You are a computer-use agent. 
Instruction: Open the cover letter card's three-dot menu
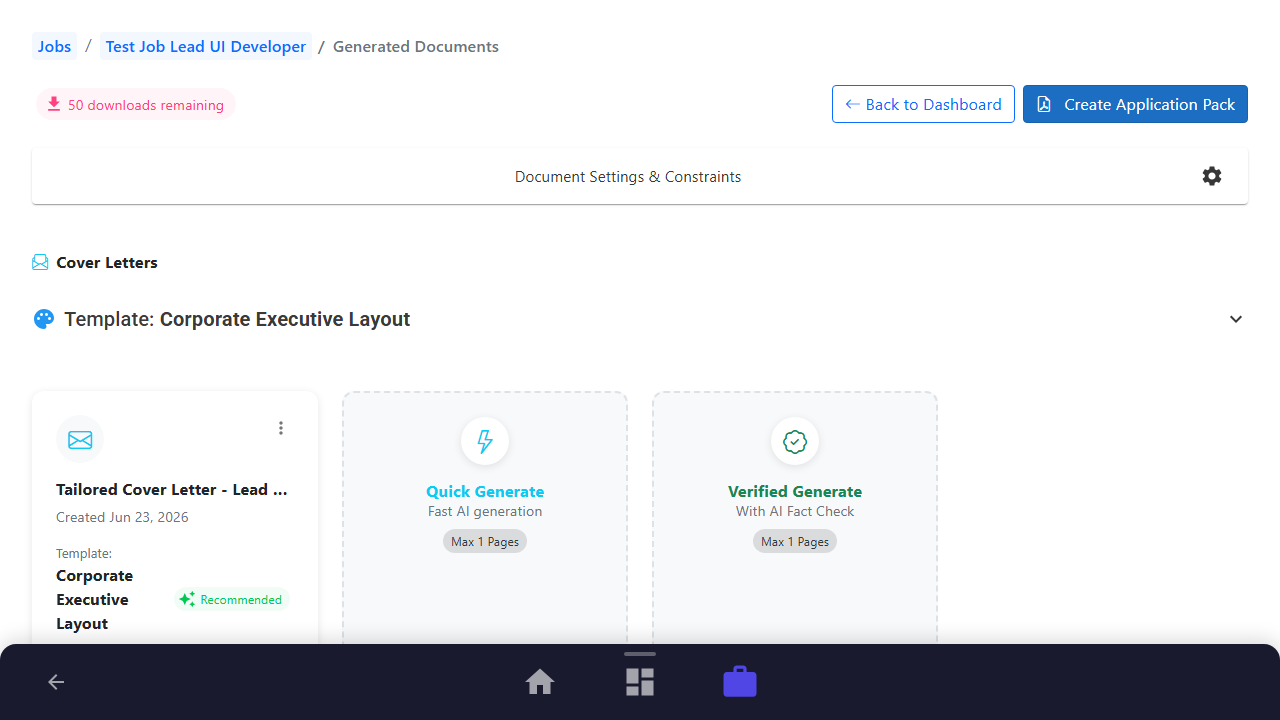281,428
